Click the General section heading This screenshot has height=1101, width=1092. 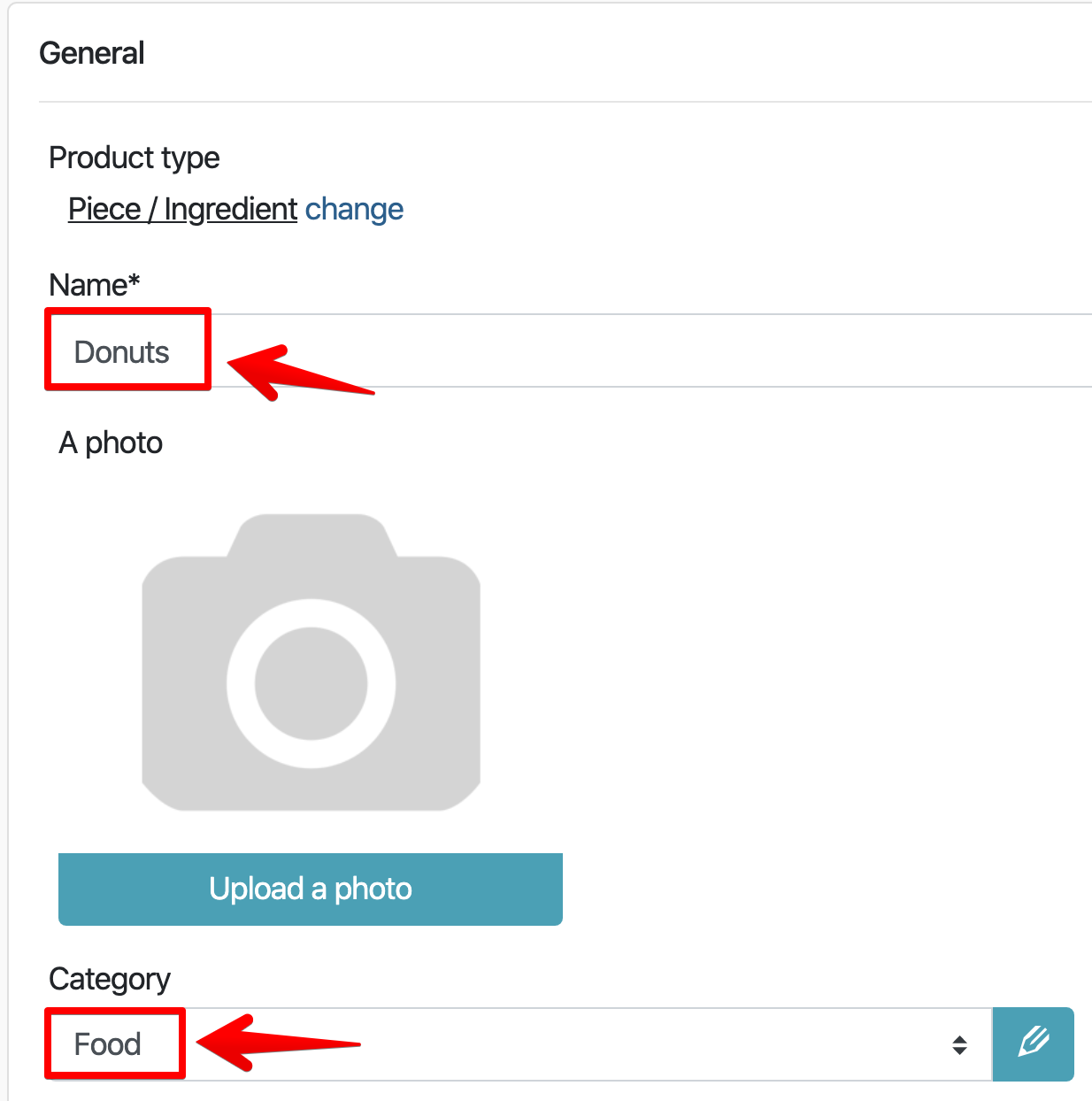pyautogui.click(x=92, y=54)
